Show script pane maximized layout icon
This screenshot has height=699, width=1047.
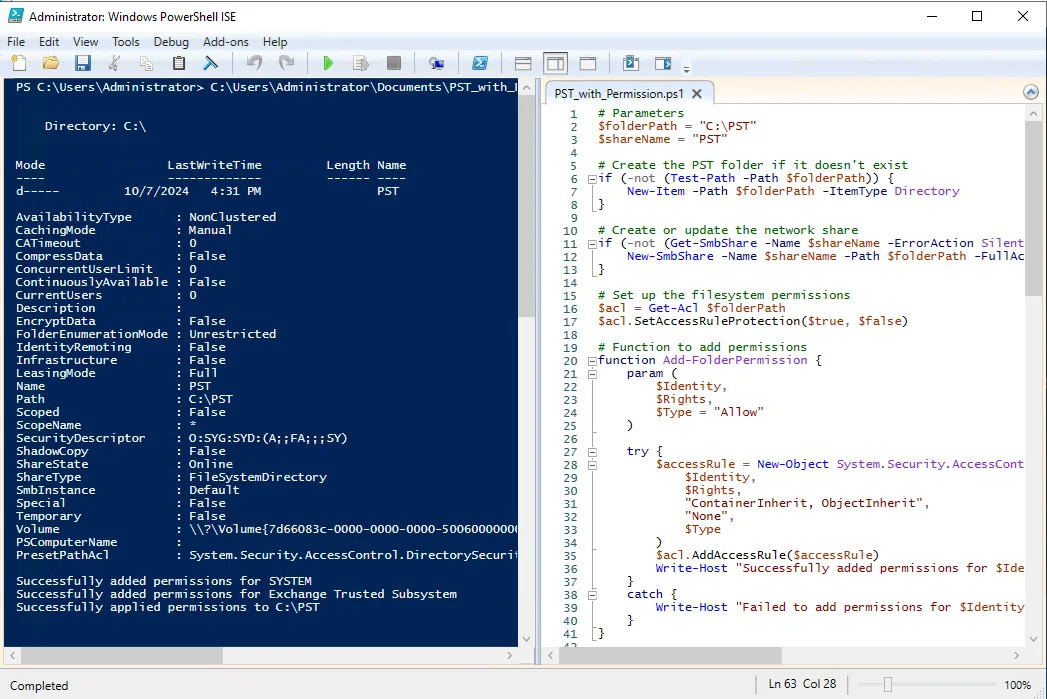coord(588,63)
